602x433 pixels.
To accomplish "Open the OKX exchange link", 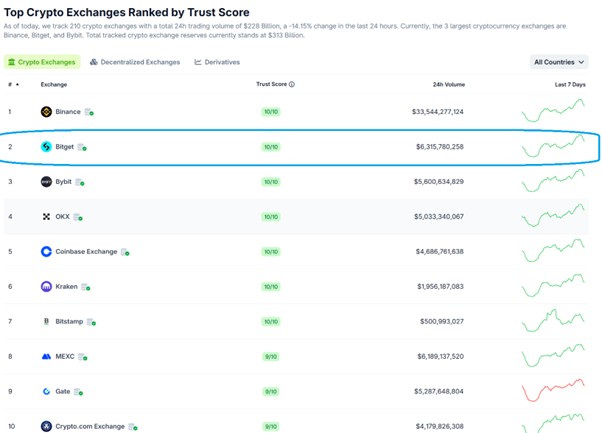I will (x=63, y=216).
